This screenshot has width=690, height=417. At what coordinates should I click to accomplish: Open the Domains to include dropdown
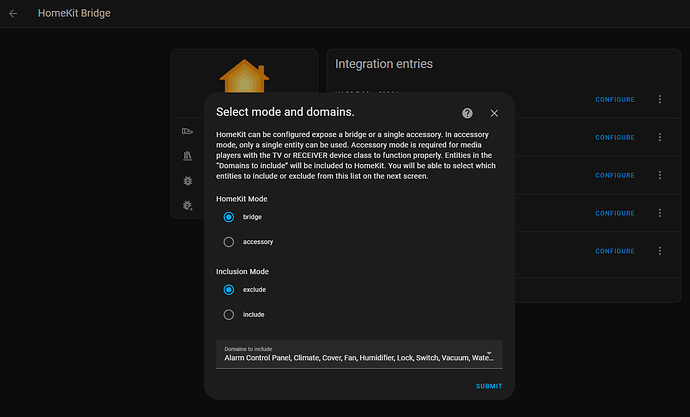coord(359,354)
